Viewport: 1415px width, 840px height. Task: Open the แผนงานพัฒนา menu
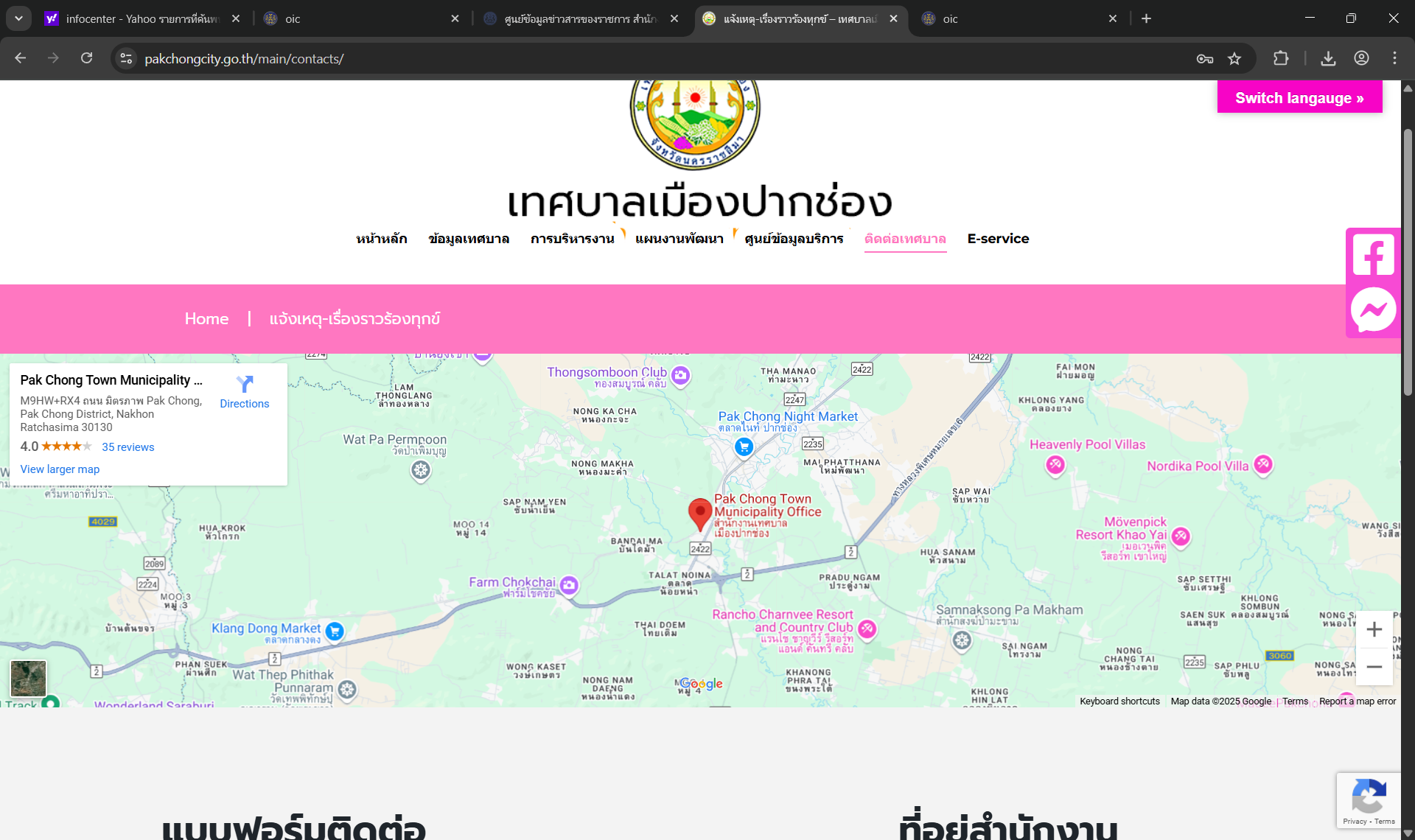[679, 239]
